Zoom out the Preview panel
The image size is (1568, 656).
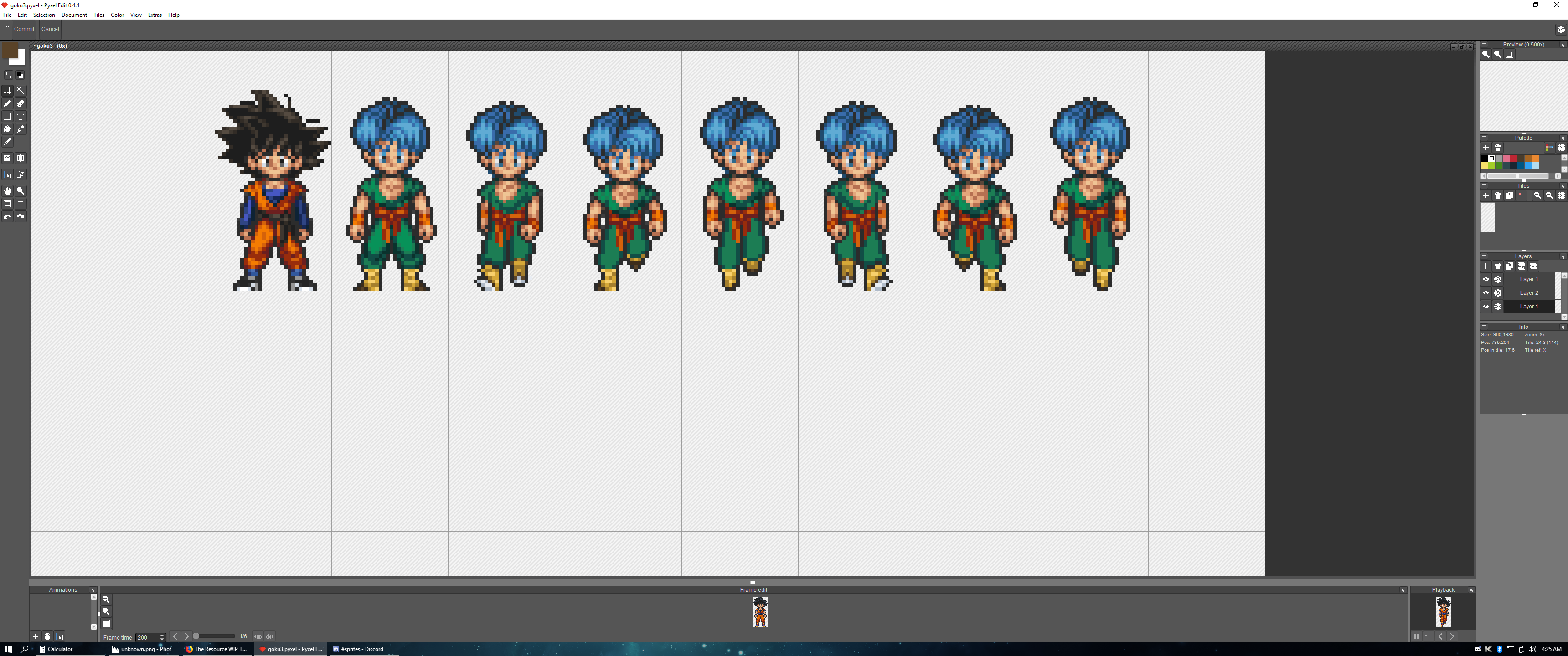[x=1498, y=54]
